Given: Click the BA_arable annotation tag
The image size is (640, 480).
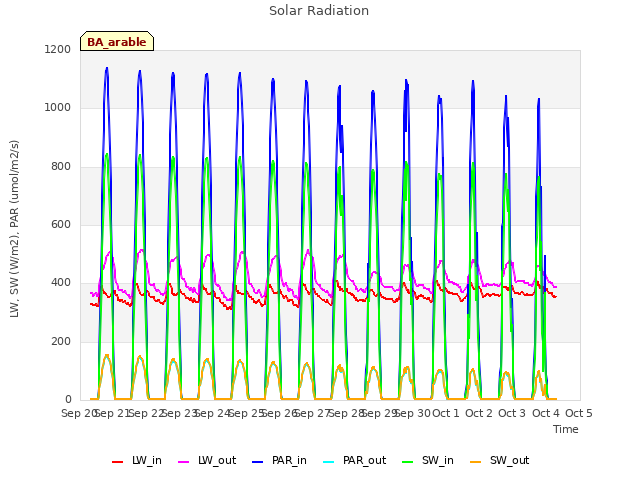Looking at the screenshot, I should point(117,41).
